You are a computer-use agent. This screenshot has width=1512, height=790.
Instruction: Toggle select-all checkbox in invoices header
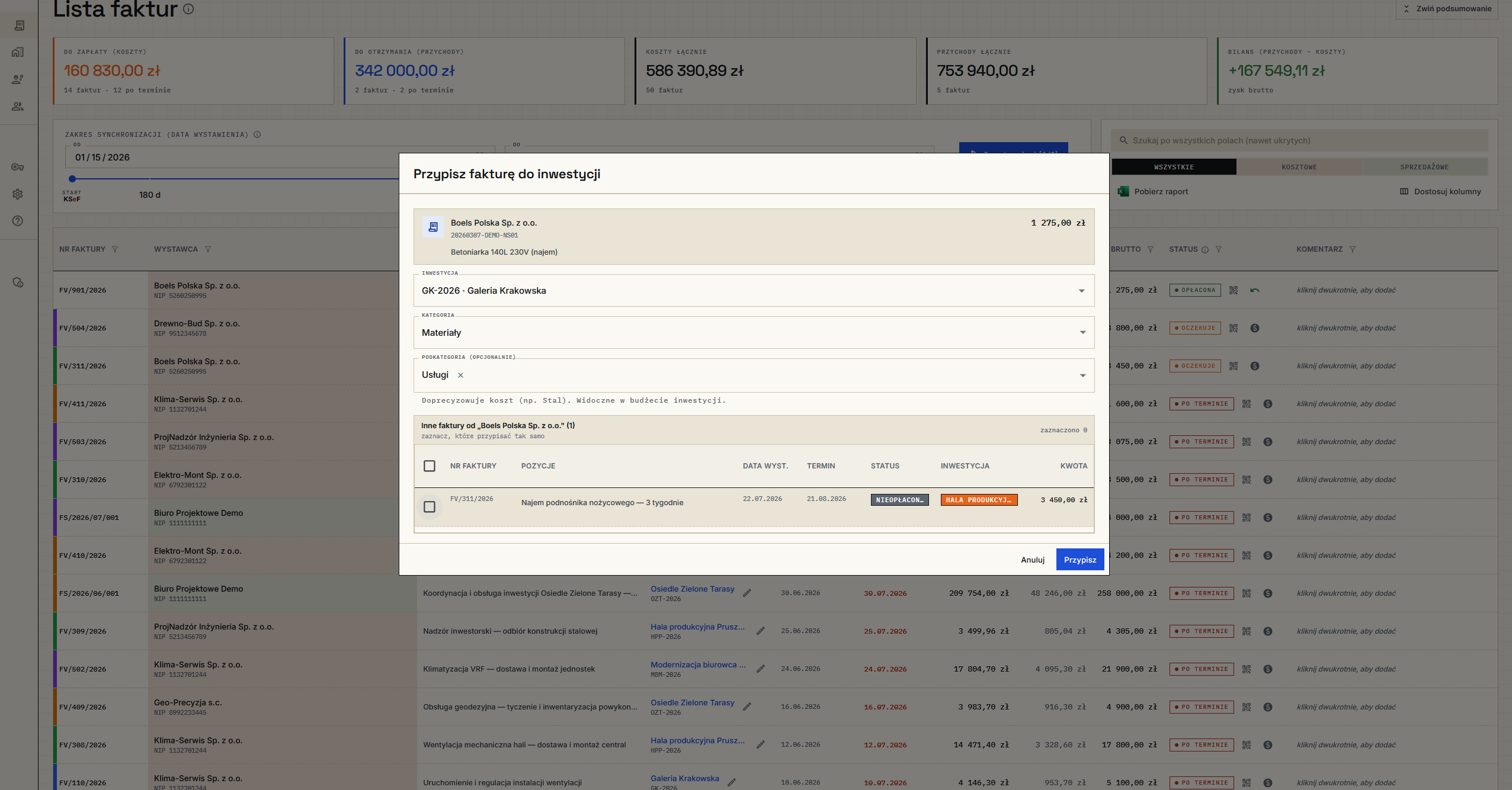(430, 466)
